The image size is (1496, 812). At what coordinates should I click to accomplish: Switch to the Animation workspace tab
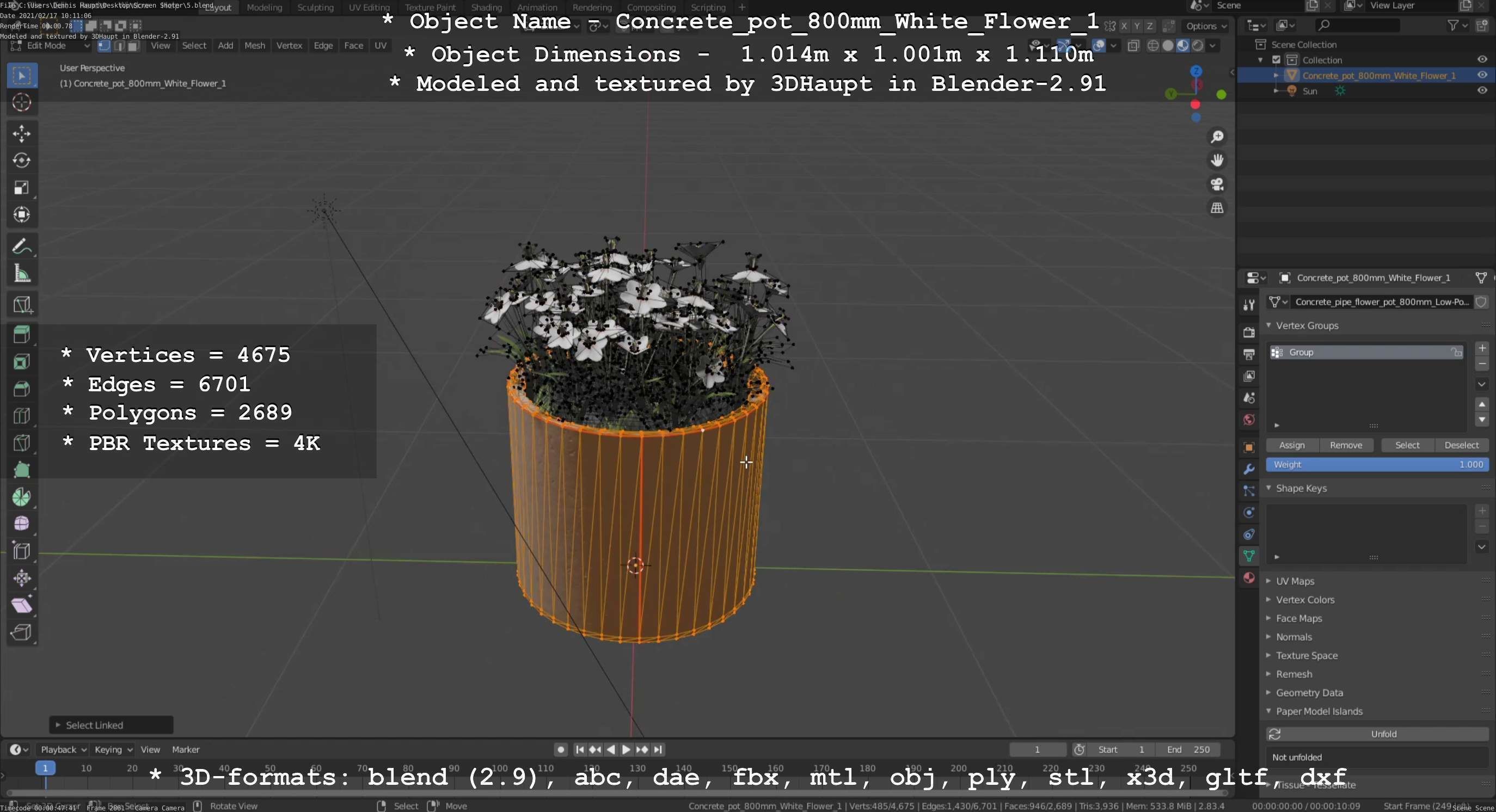pos(537,8)
